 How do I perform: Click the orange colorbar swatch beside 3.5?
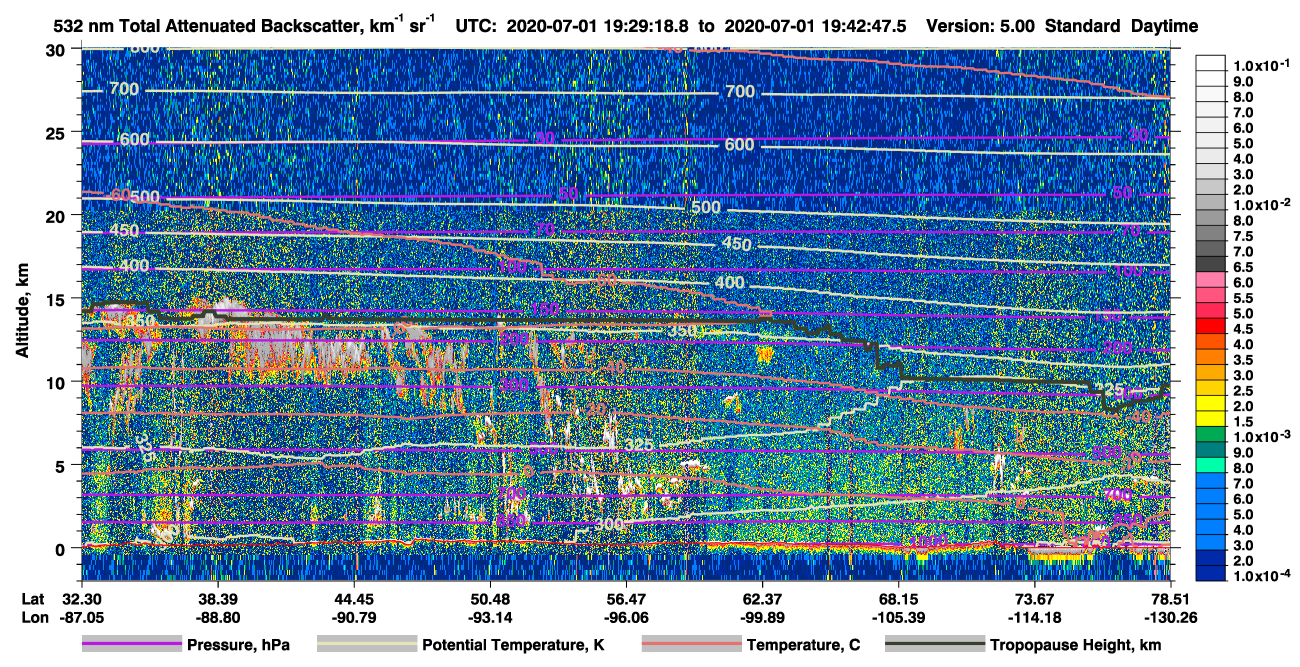(x=1211, y=357)
